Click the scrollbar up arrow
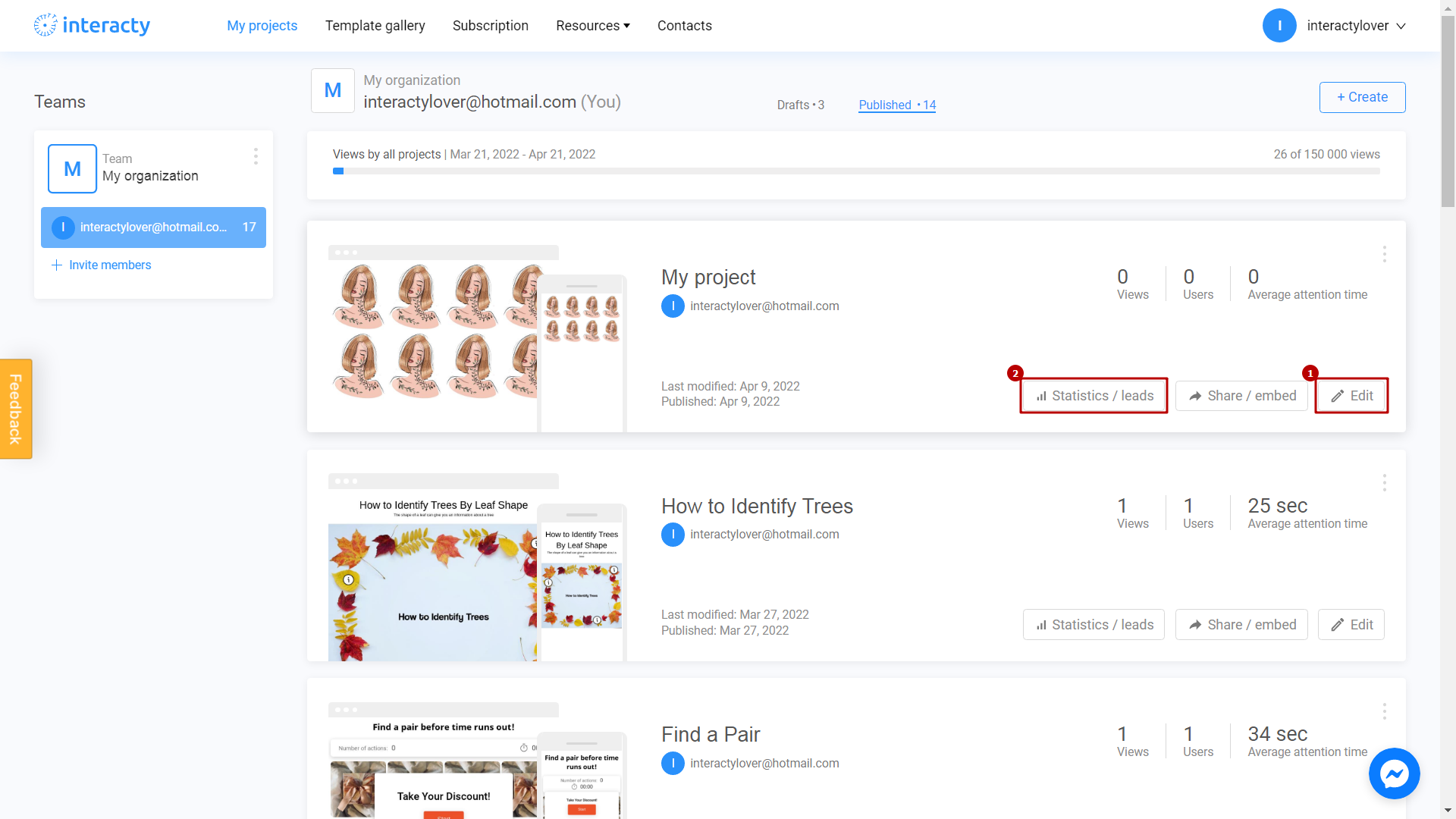 click(x=1448, y=7)
